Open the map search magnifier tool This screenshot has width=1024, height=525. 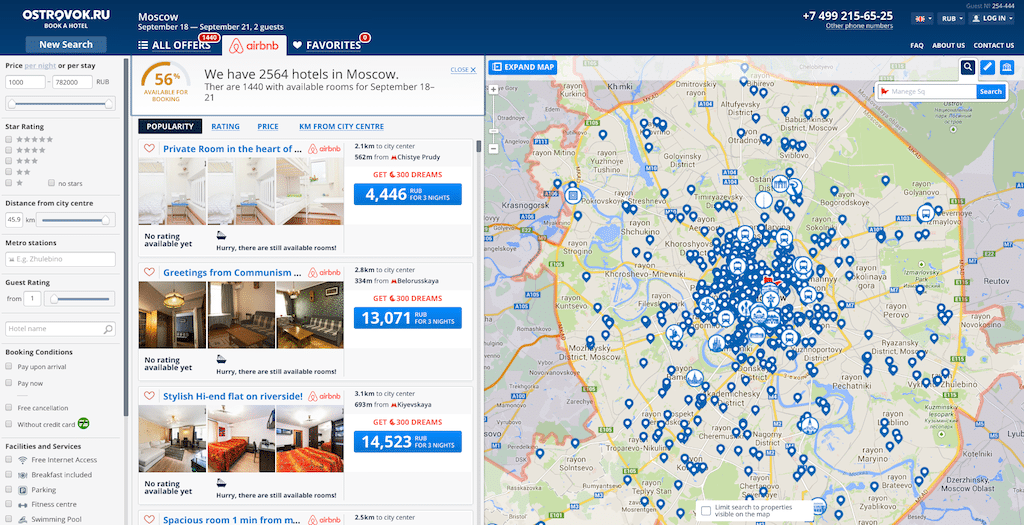point(968,67)
